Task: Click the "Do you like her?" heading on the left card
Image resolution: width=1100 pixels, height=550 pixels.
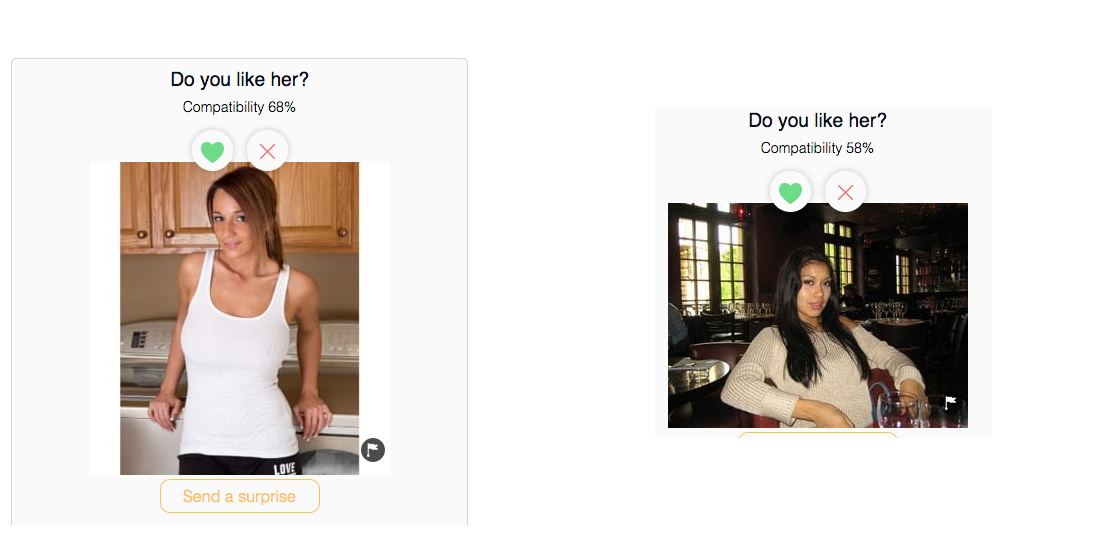Action: (x=239, y=79)
